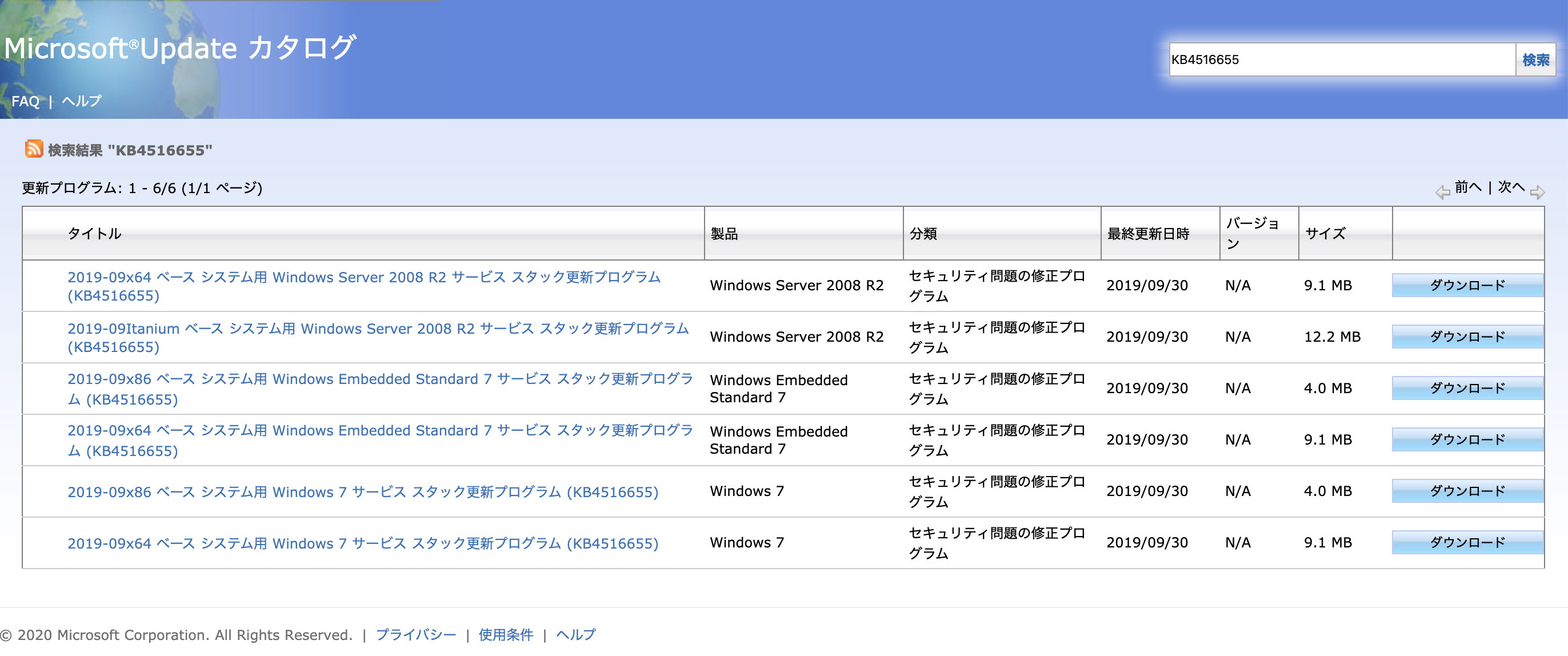Click the Microsoft Update カタログ title
Screen dimensions: 1568x656
[179, 48]
